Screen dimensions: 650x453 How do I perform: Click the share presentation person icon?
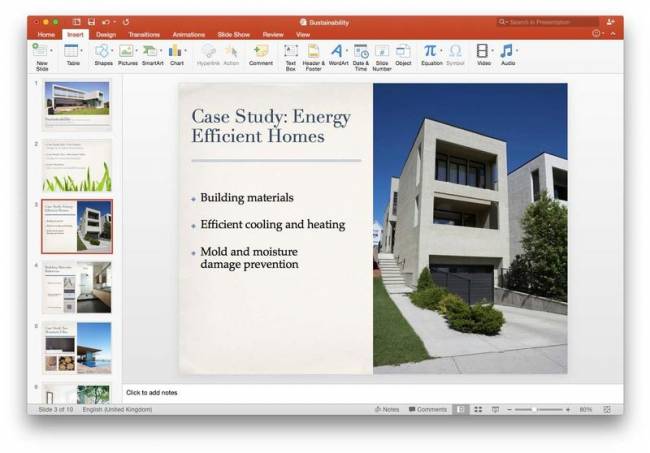tap(610, 22)
